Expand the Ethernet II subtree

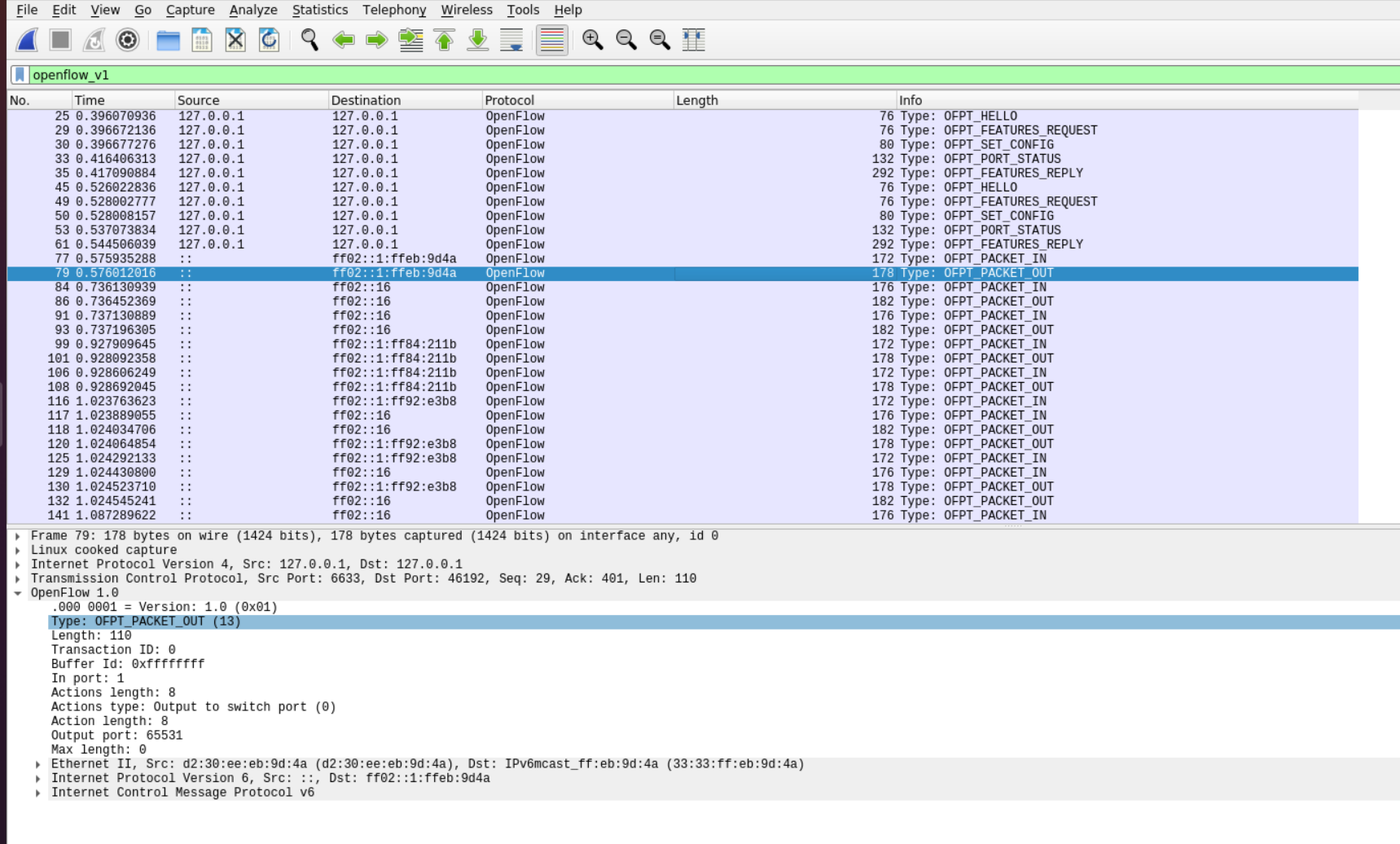[x=37, y=764]
